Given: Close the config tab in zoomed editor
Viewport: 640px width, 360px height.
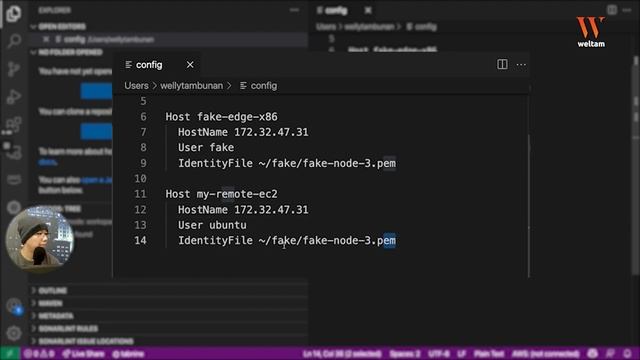Looking at the screenshot, I should [x=190, y=64].
